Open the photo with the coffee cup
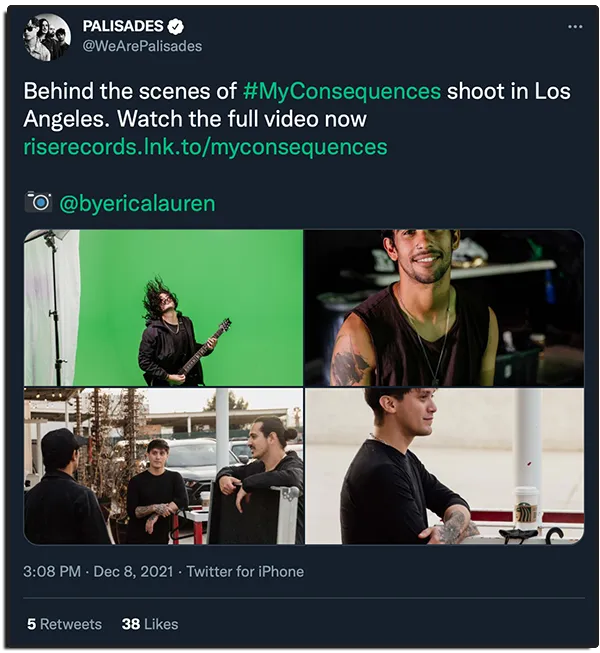This screenshot has width=600, height=653. point(444,466)
